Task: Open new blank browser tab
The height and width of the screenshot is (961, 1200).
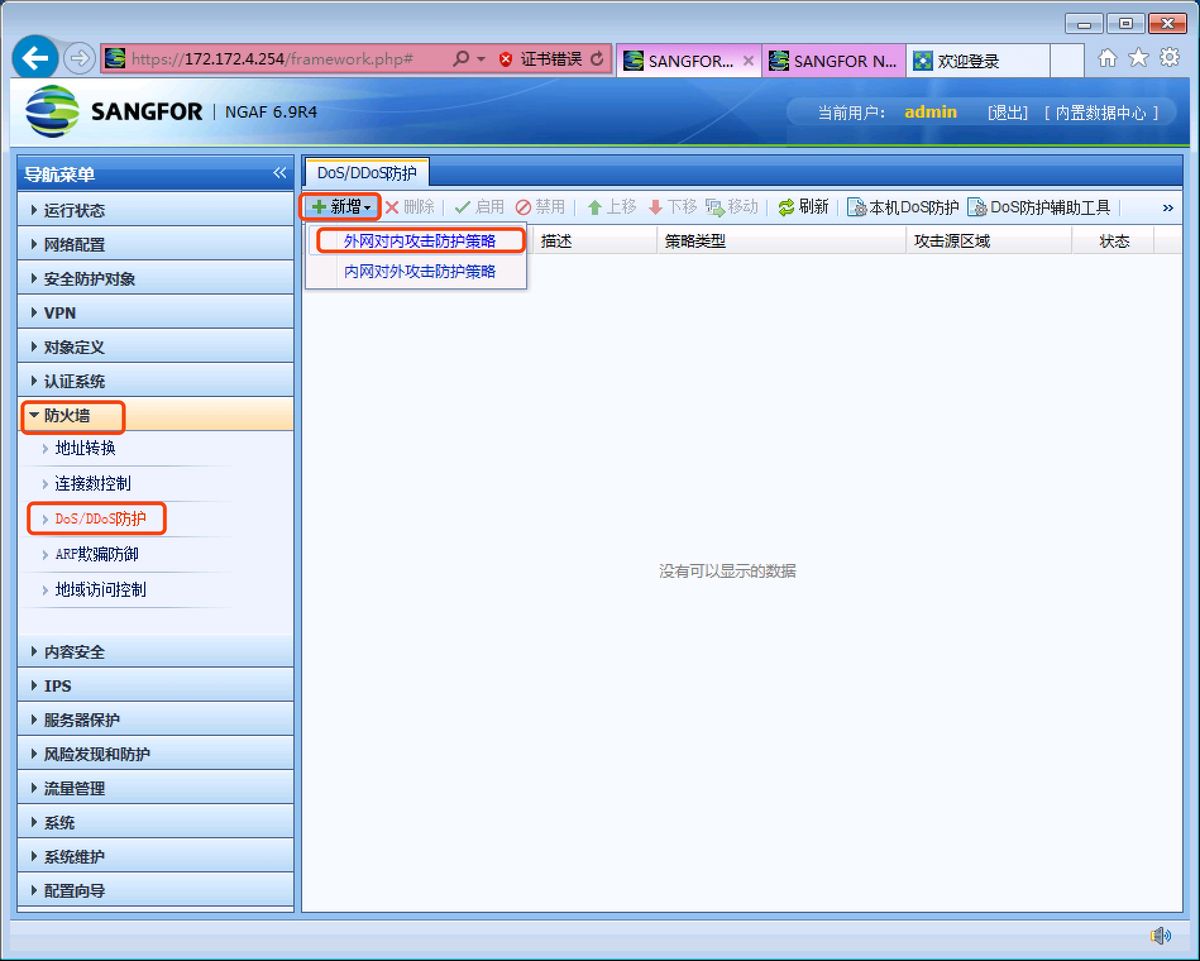Action: 1067,60
